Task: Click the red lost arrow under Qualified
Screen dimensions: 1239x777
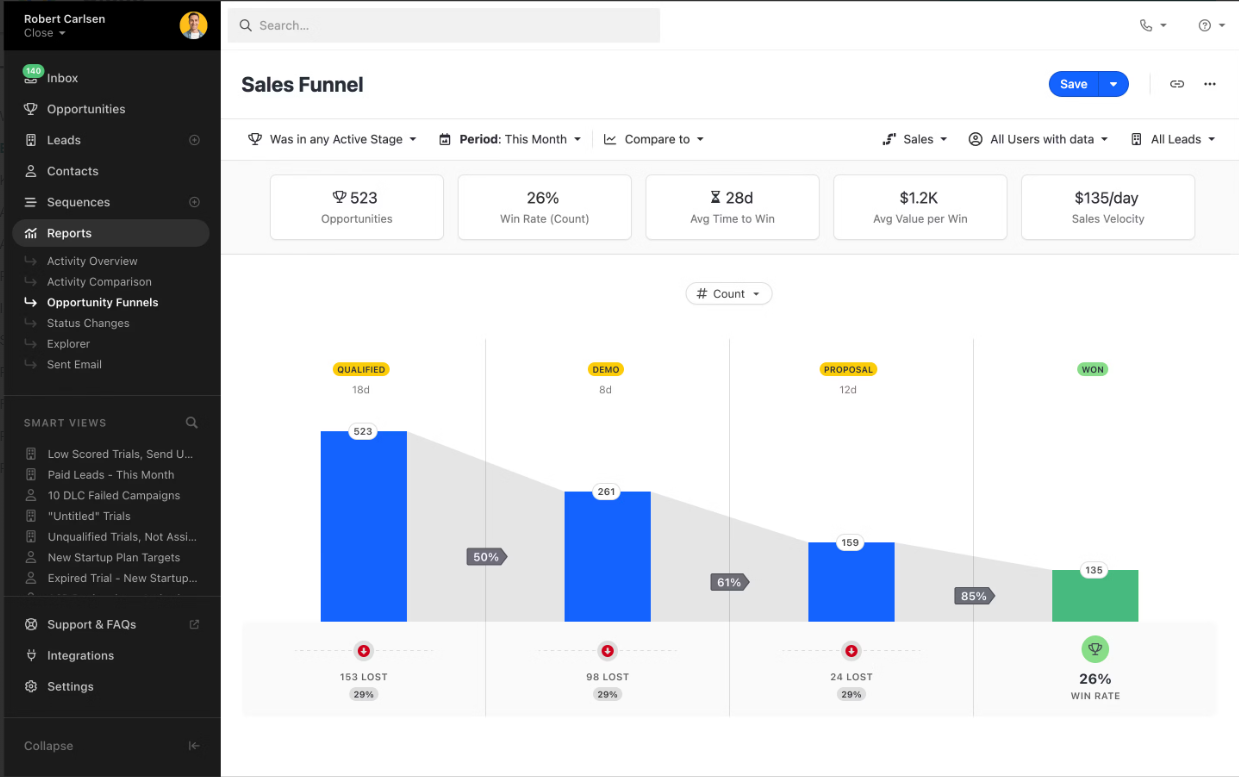Action: pos(363,651)
